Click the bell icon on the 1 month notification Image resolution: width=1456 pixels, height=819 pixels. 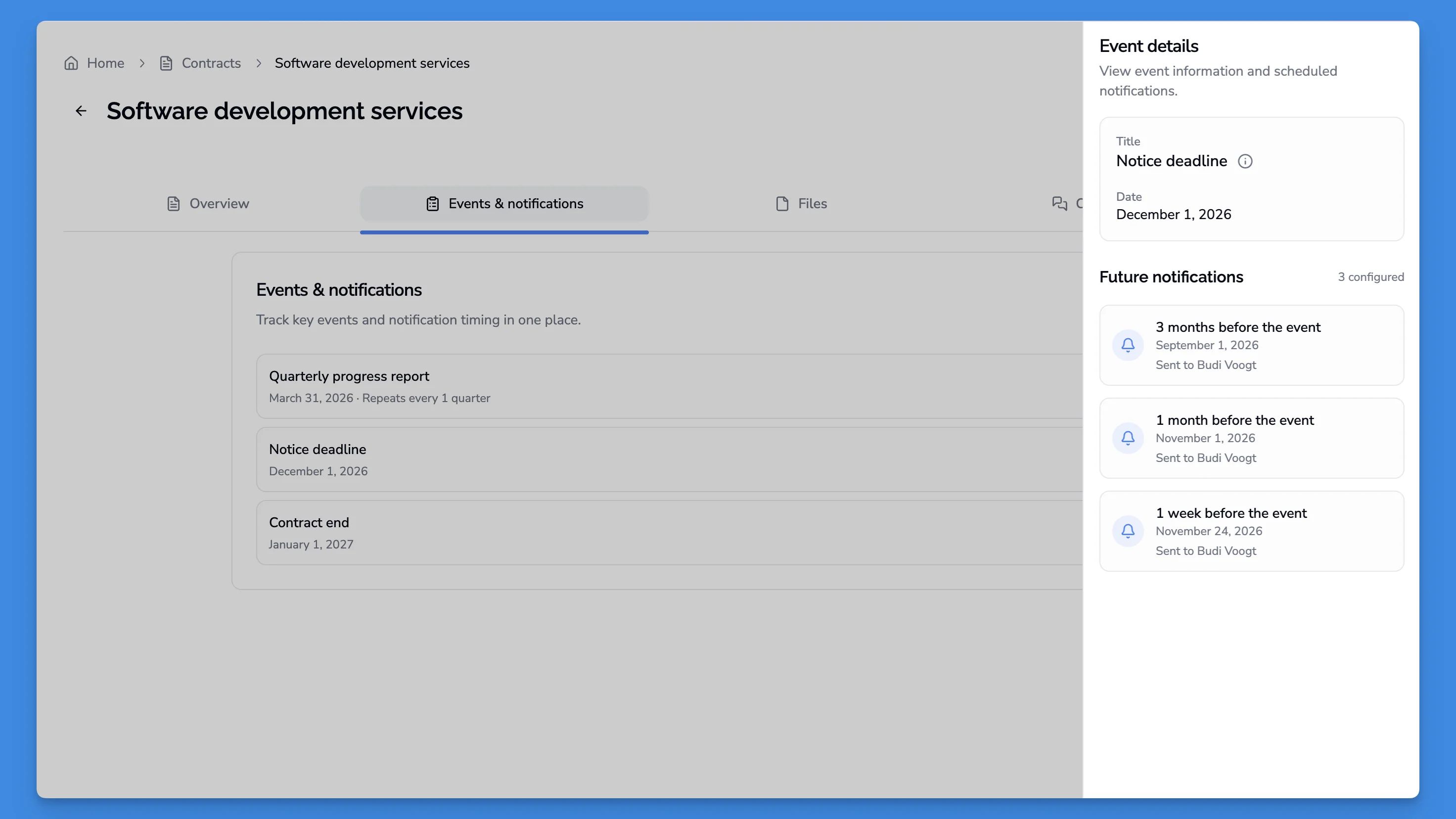click(1128, 438)
